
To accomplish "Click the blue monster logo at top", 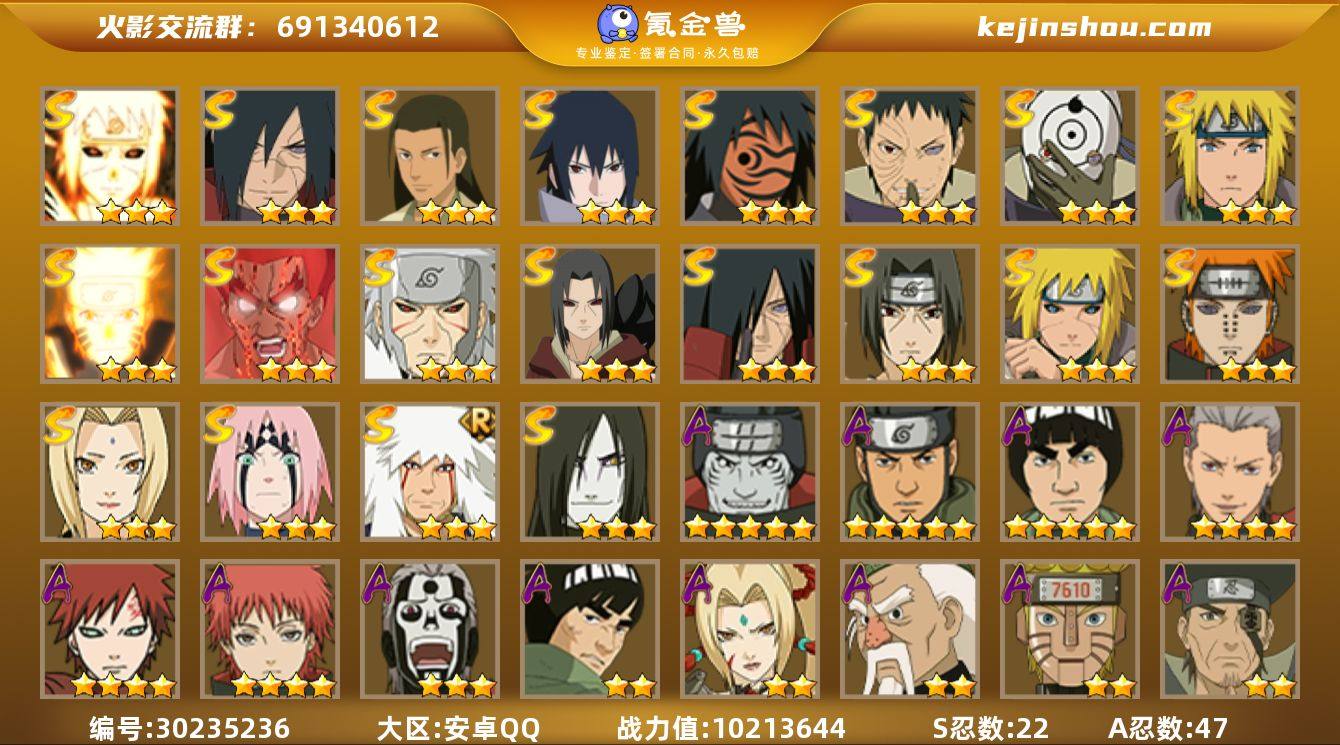I will 620,24.
